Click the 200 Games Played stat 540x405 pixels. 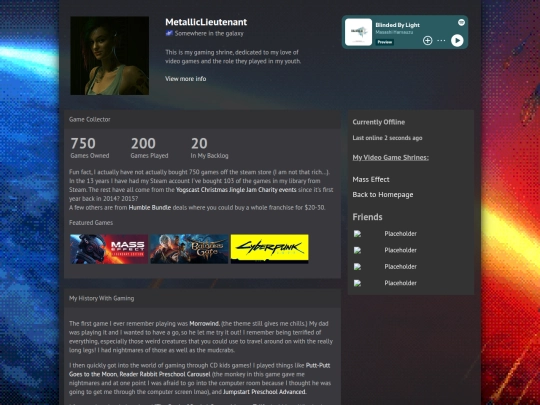(x=149, y=147)
